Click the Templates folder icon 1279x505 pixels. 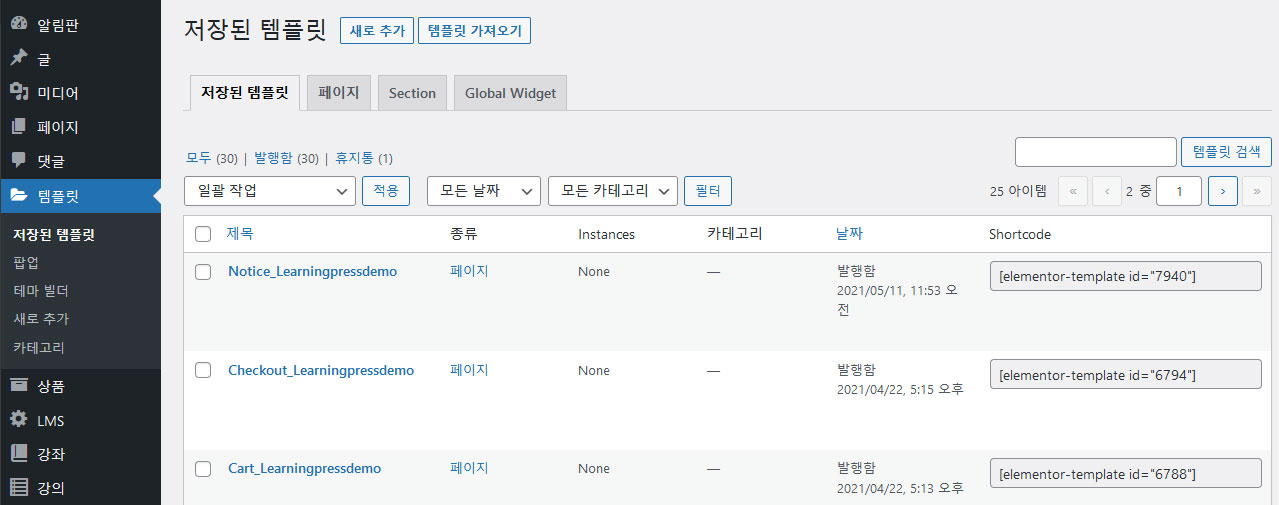(x=19, y=196)
